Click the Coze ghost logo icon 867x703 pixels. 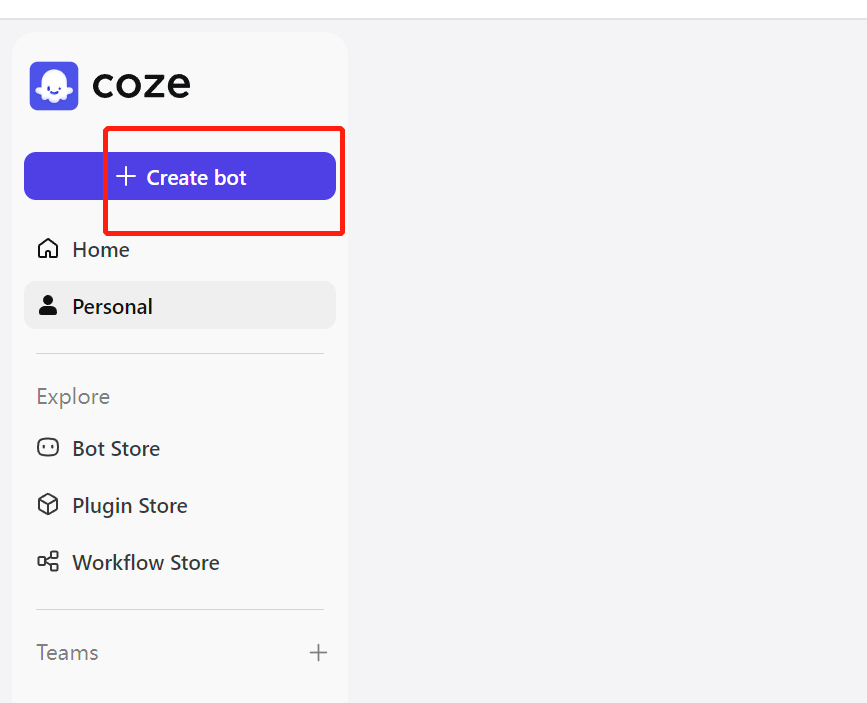tap(54, 86)
